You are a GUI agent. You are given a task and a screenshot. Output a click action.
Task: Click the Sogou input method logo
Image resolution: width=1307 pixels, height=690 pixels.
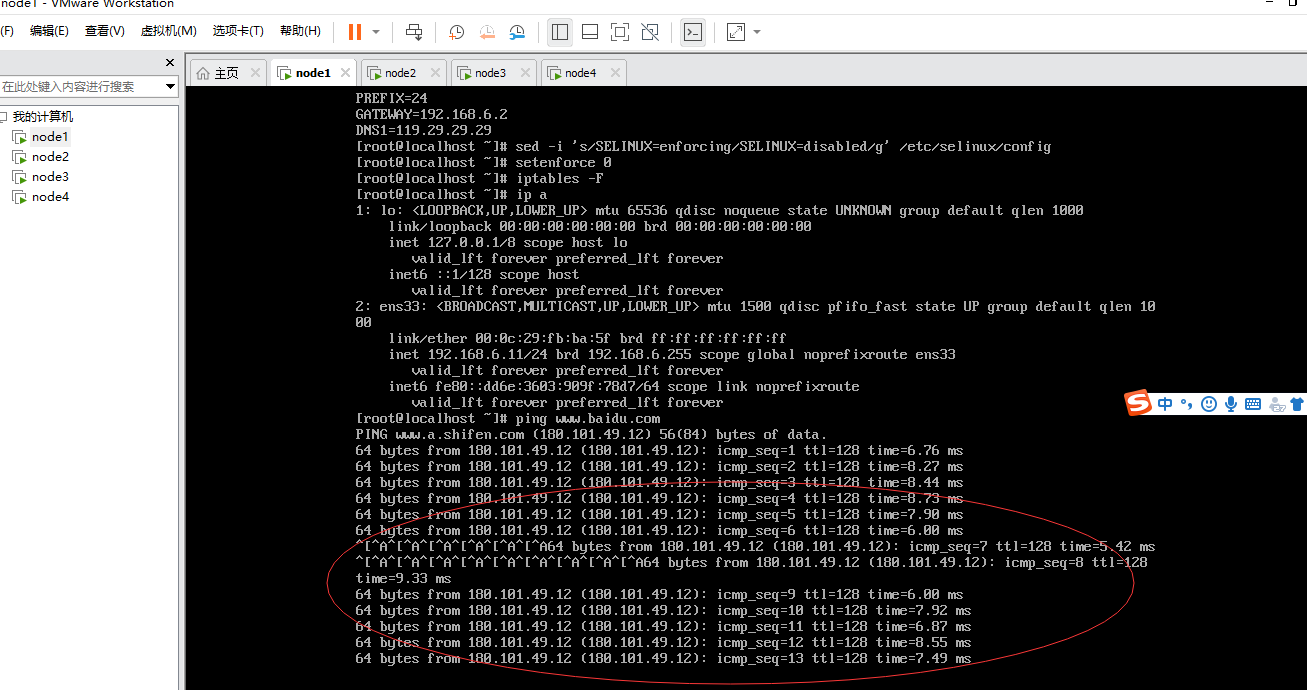pos(1139,404)
